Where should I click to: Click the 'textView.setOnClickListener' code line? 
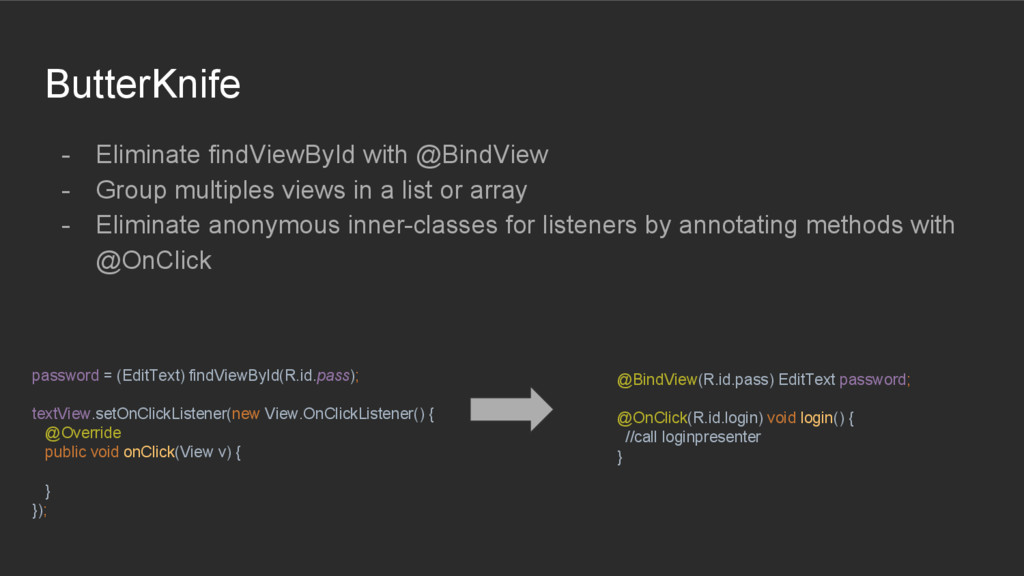click(233, 414)
